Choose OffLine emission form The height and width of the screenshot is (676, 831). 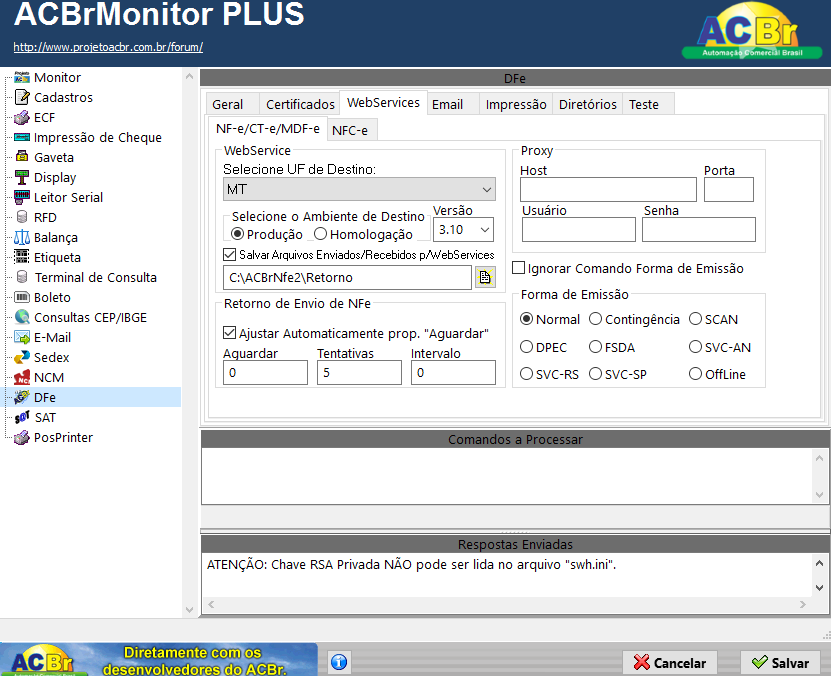coord(695,374)
